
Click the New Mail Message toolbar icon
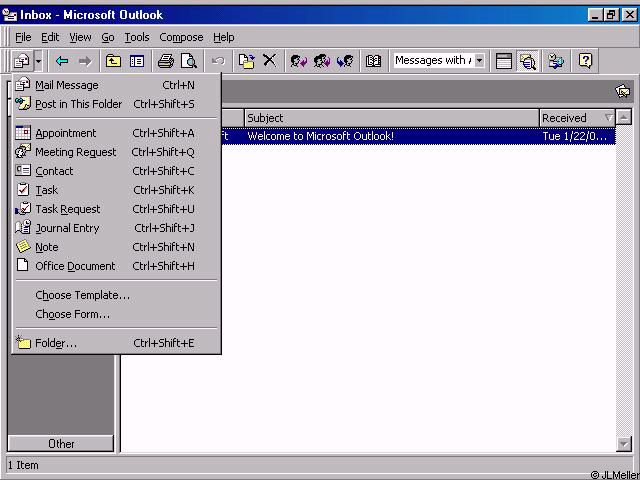click(x=22, y=62)
